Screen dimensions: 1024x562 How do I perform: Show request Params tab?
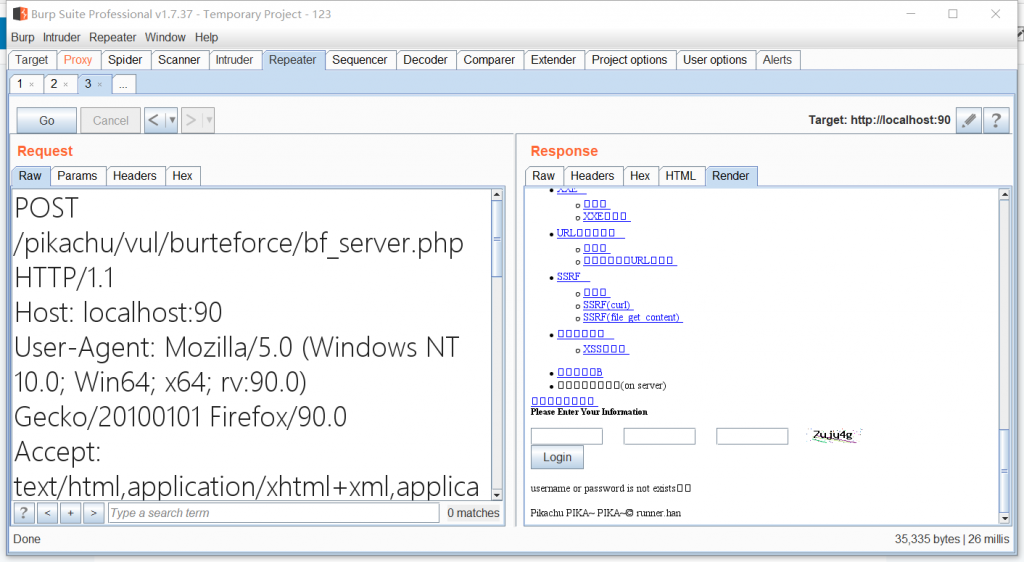click(77, 176)
